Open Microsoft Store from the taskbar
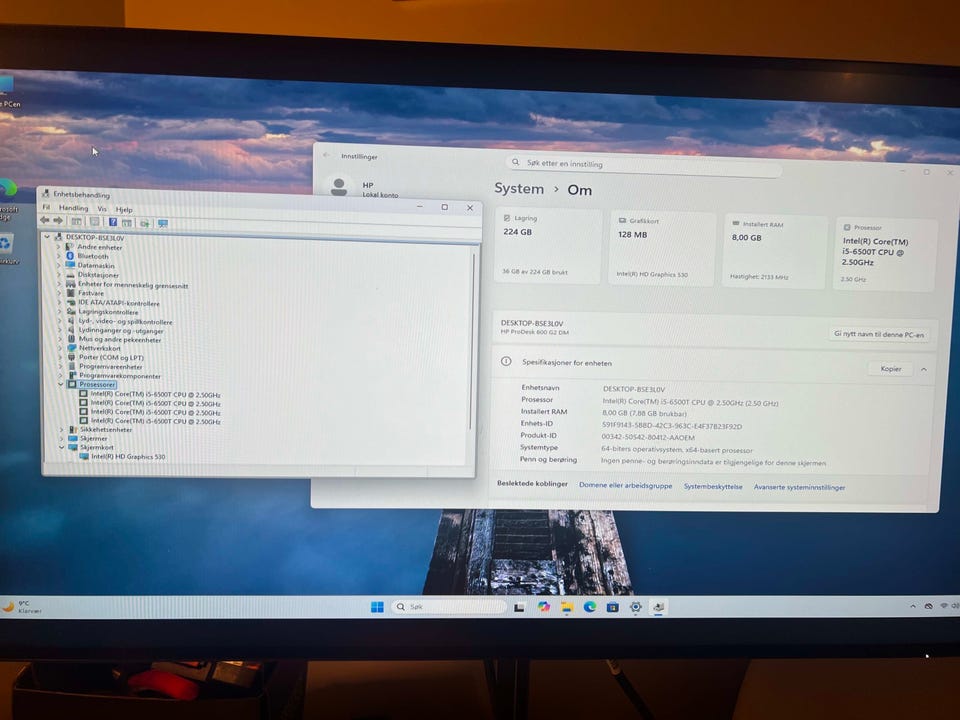Image resolution: width=960 pixels, height=720 pixels. pyautogui.click(x=612, y=607)
